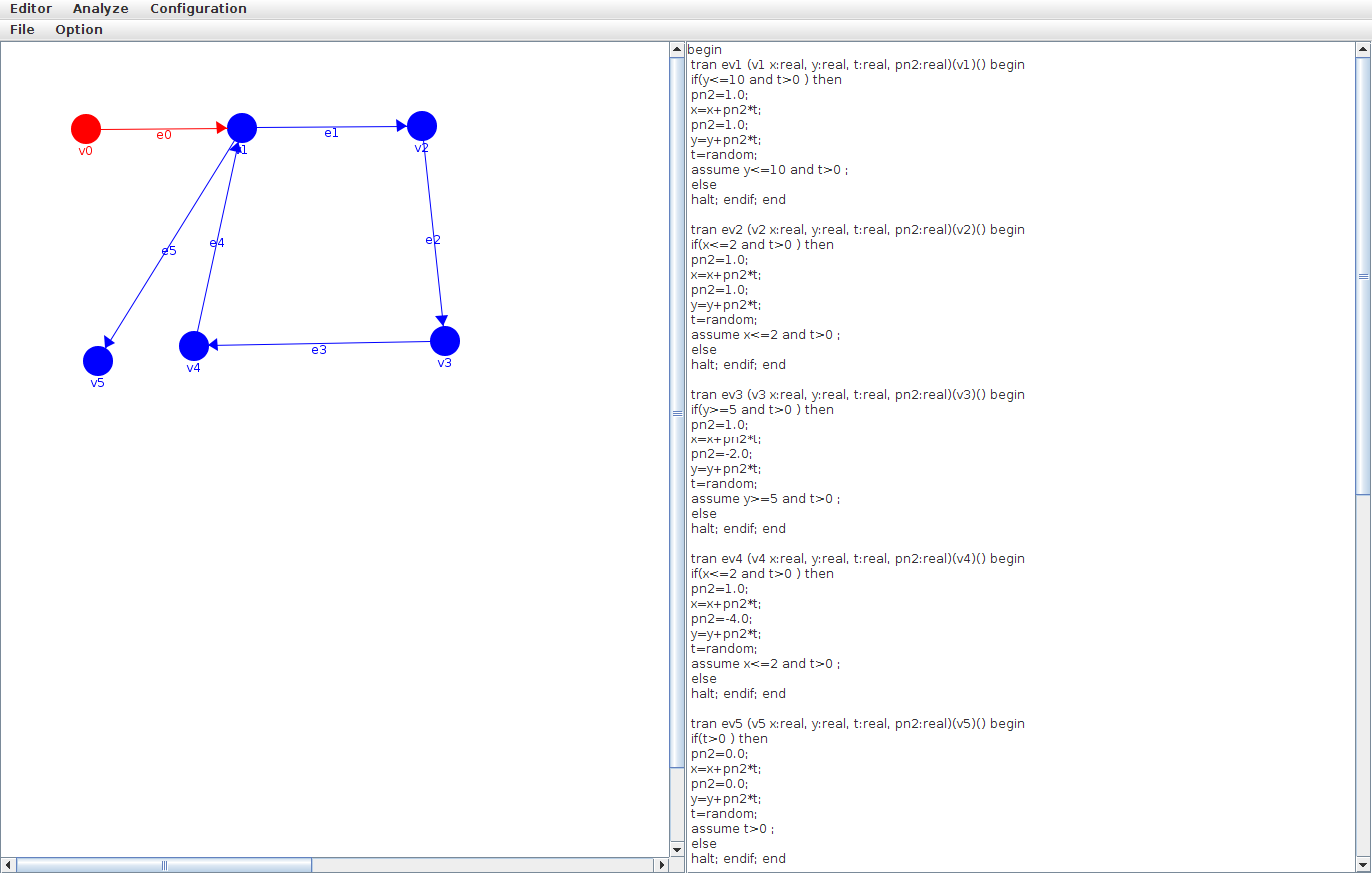Screen dimensions: 1372x873
Task: Select the red node v0
Action: [86, 129]
